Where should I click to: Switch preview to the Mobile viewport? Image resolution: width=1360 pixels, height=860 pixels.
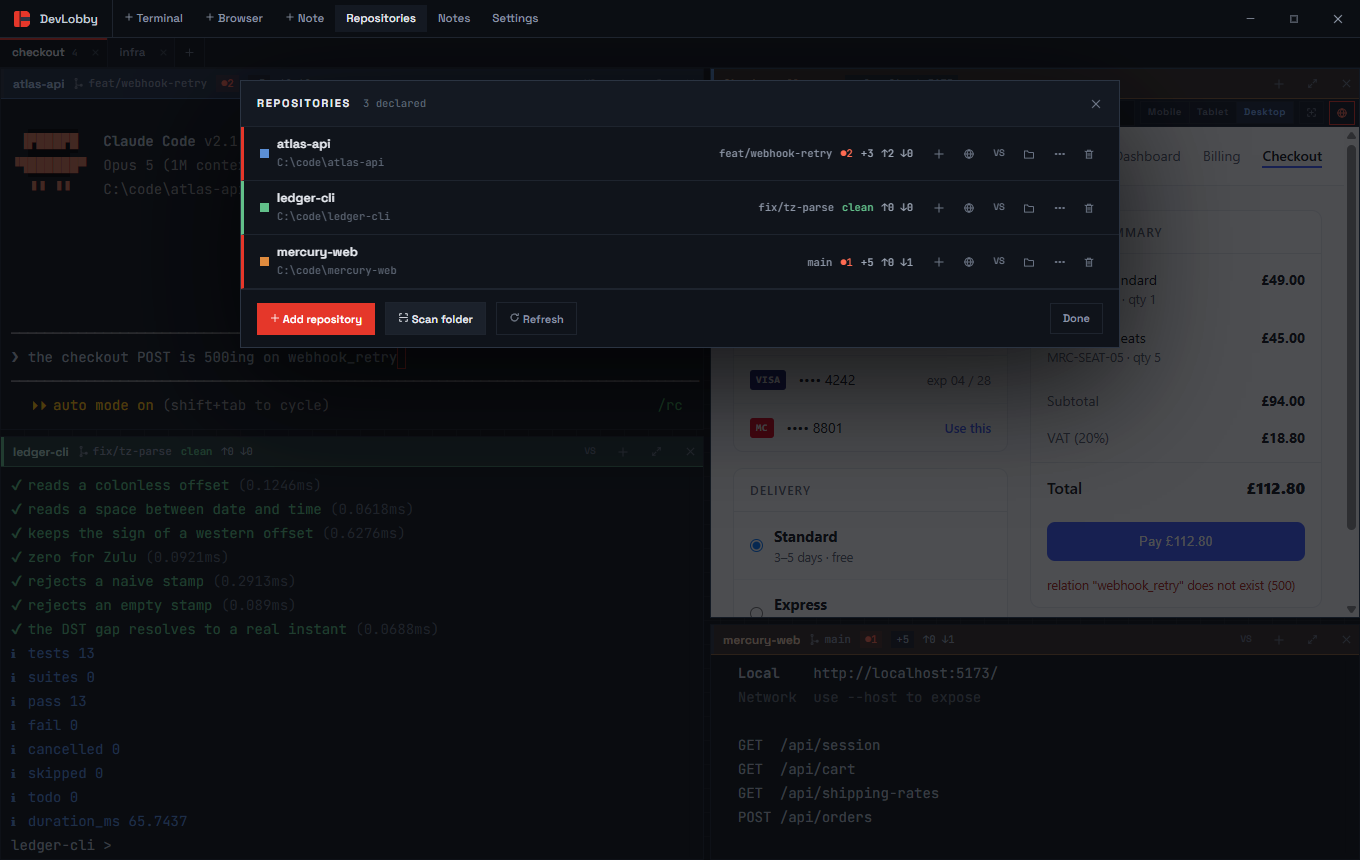click(x=1164, y=113)
